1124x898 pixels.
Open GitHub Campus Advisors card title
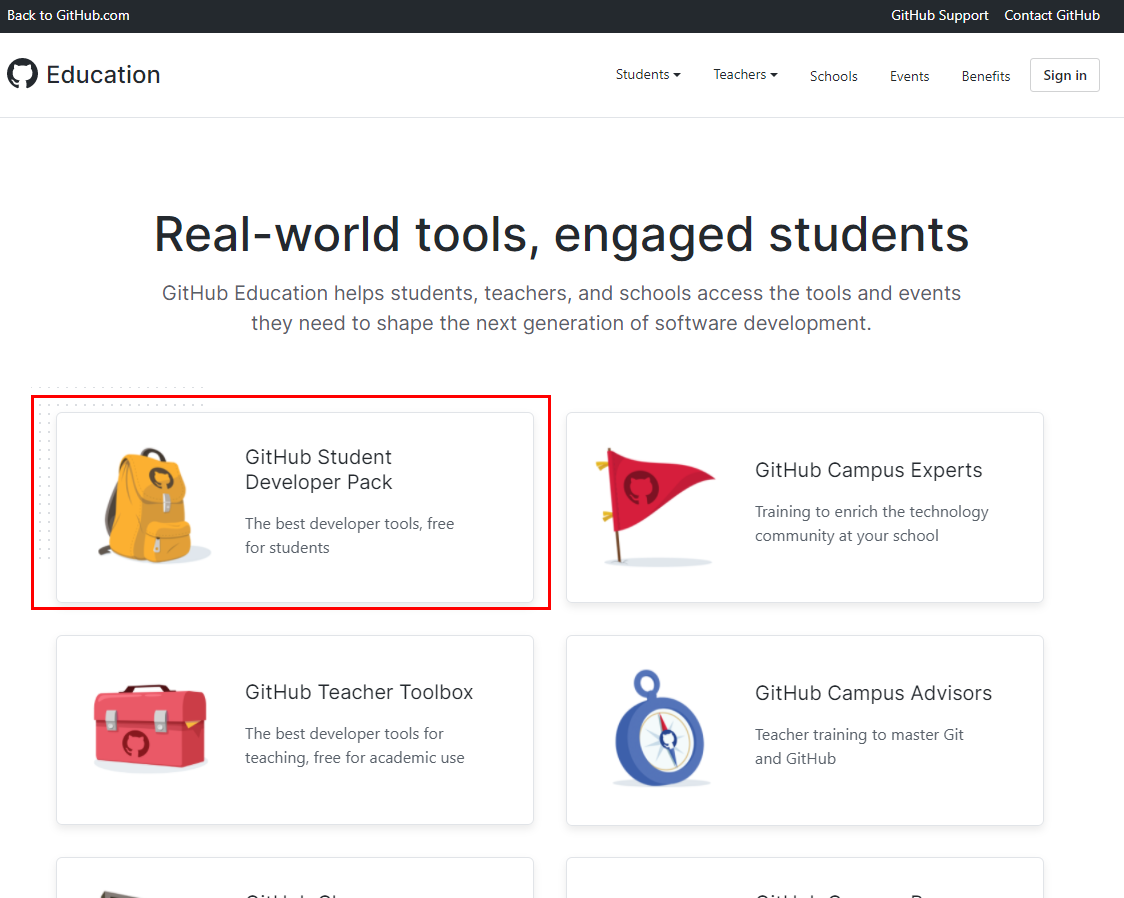(x=873, y=693)
